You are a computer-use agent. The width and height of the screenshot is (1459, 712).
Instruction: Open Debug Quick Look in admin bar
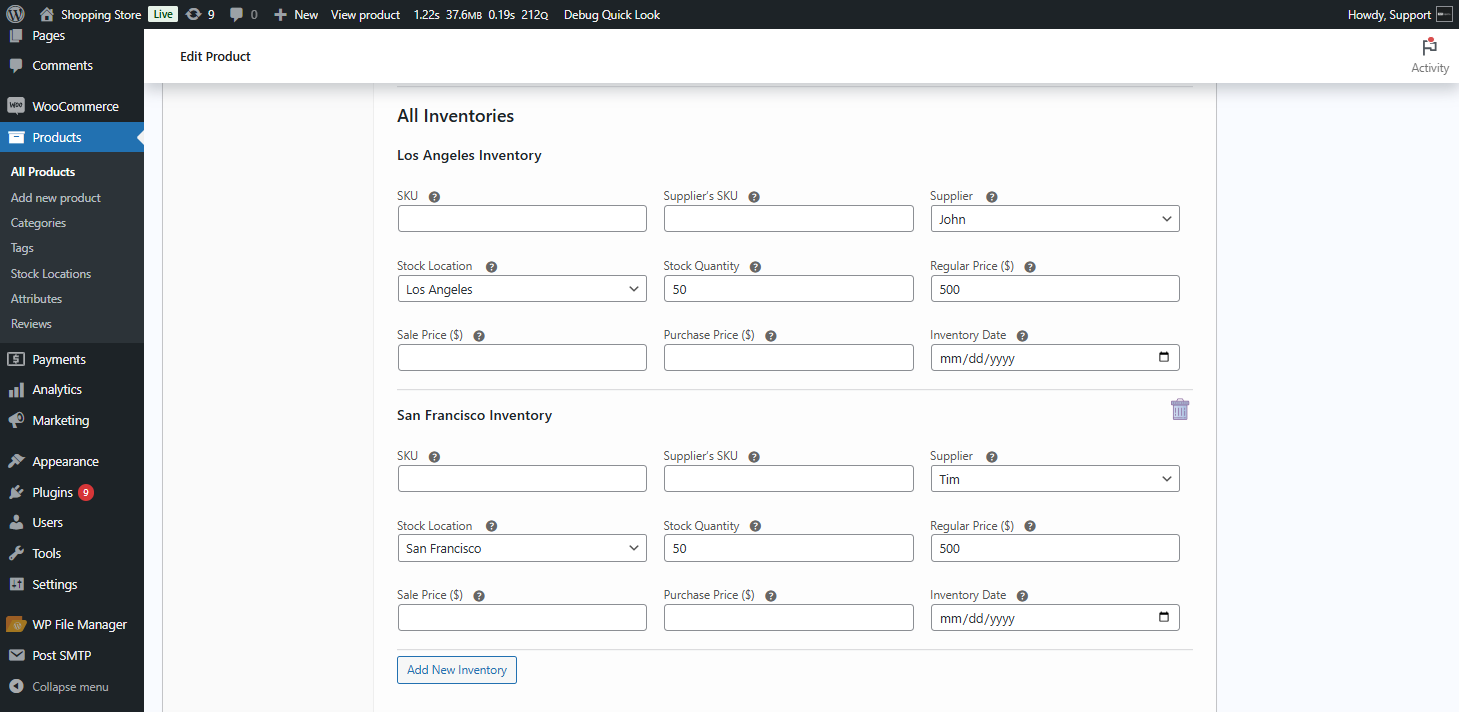click(x=612, y=14)
